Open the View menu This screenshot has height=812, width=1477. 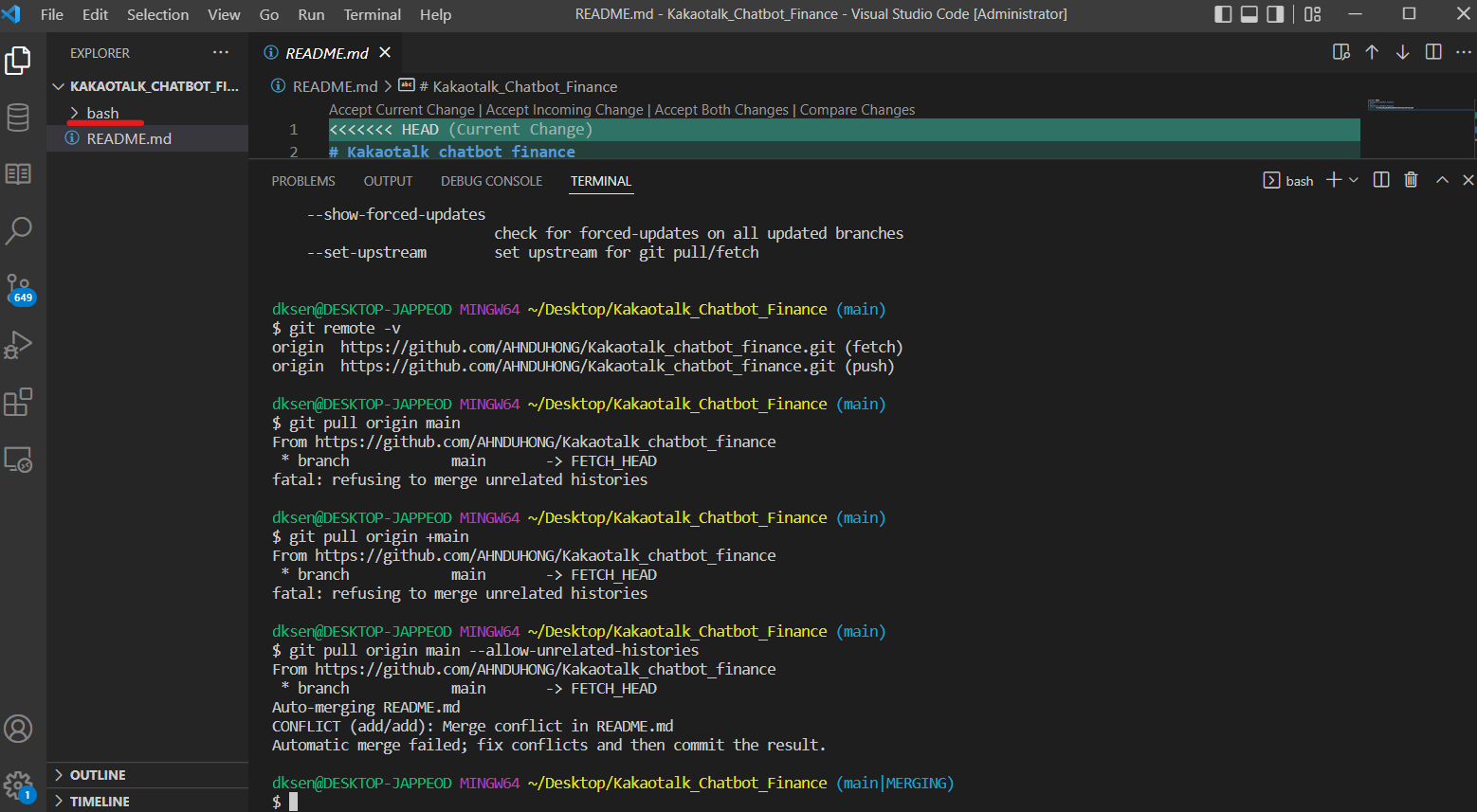224,14
